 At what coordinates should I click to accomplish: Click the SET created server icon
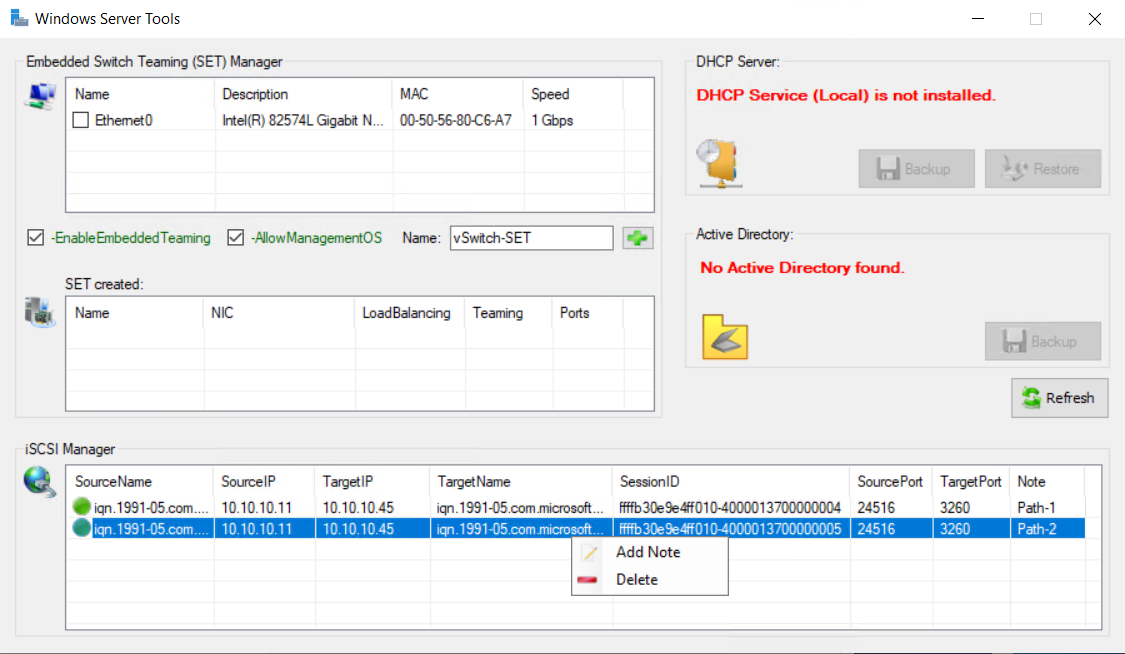point(38,312)
